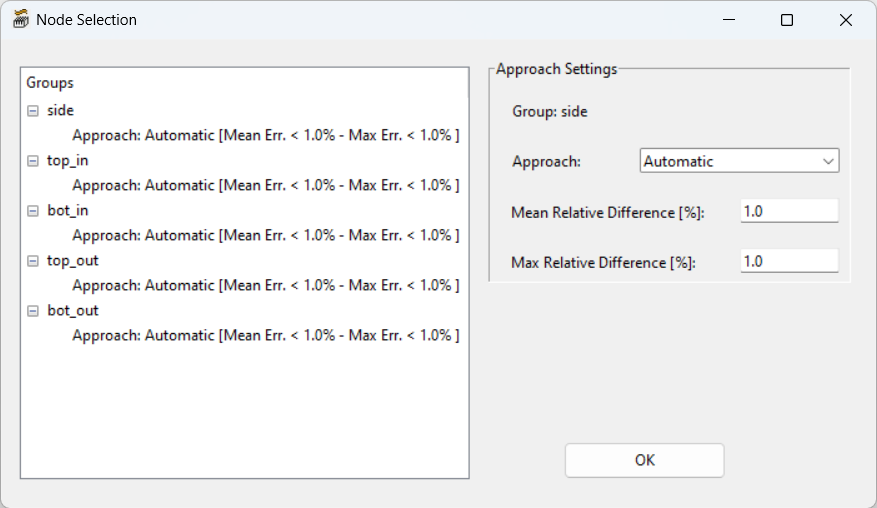Click the 'Max Relative Difference [%]:' label

click(603, 262)
